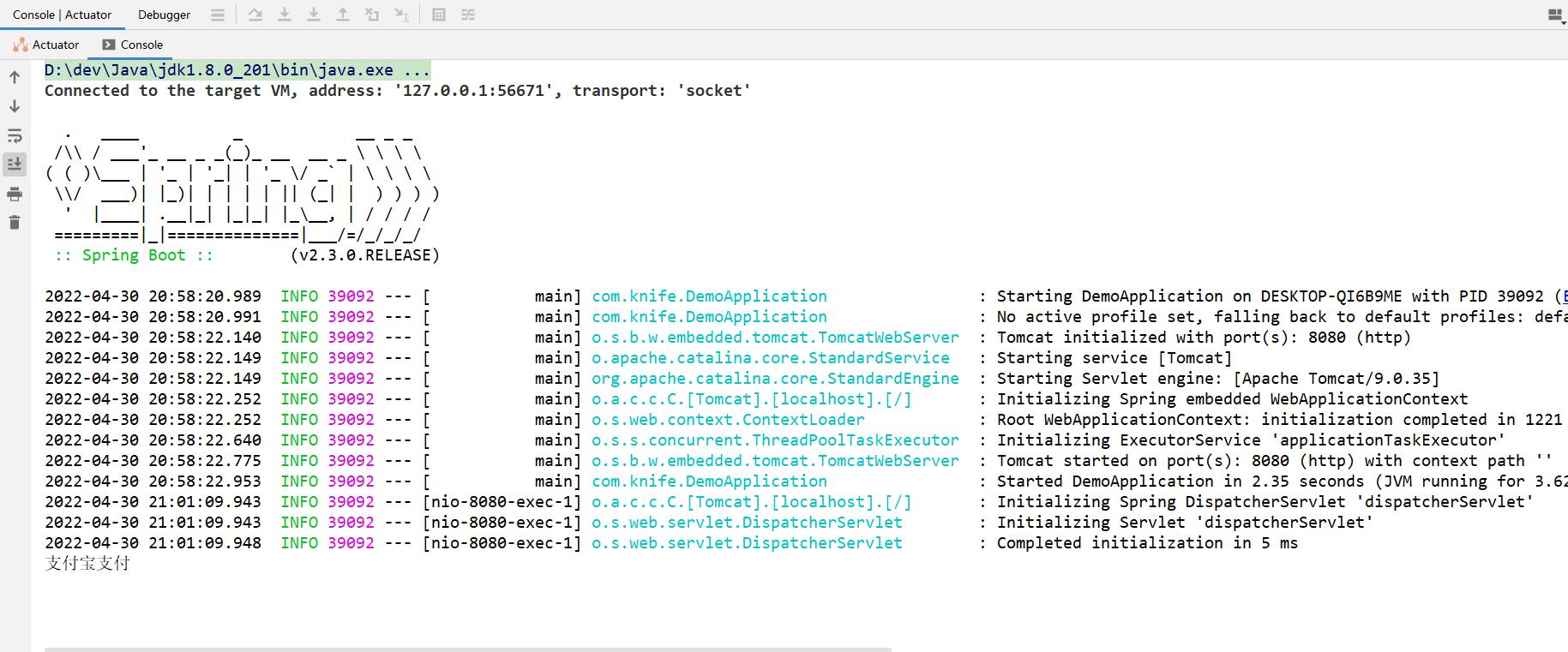Toggle soft-wrap for console output
This screenshot has width=1568, height=652.
(15, 135)
